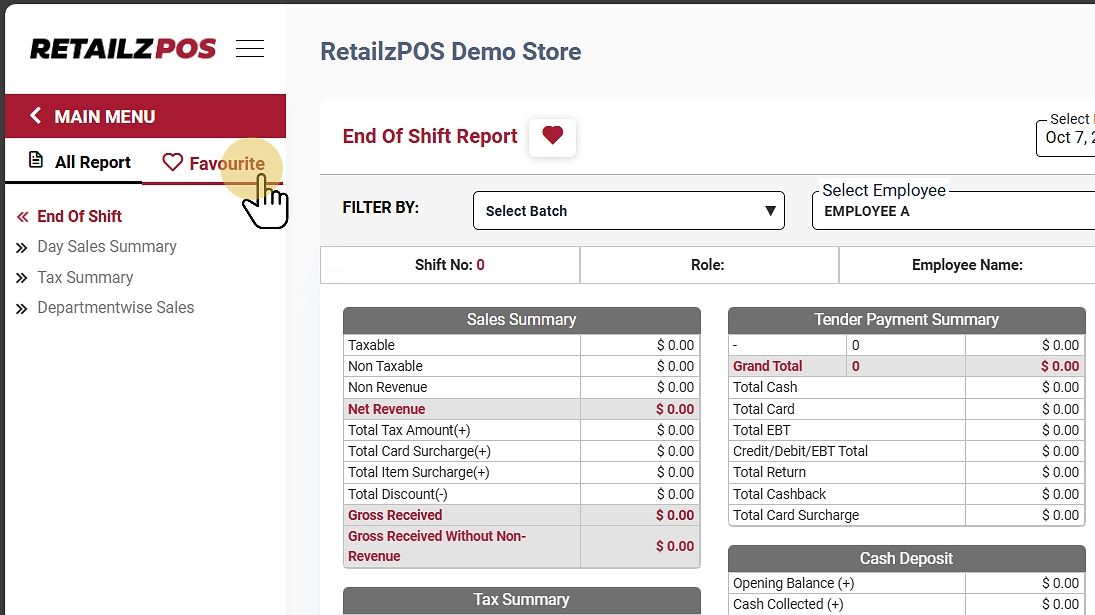This screenshot has height=615, width=1095.
Task: Open the Day Sales Summary report
Action: [x=106, y=247]
